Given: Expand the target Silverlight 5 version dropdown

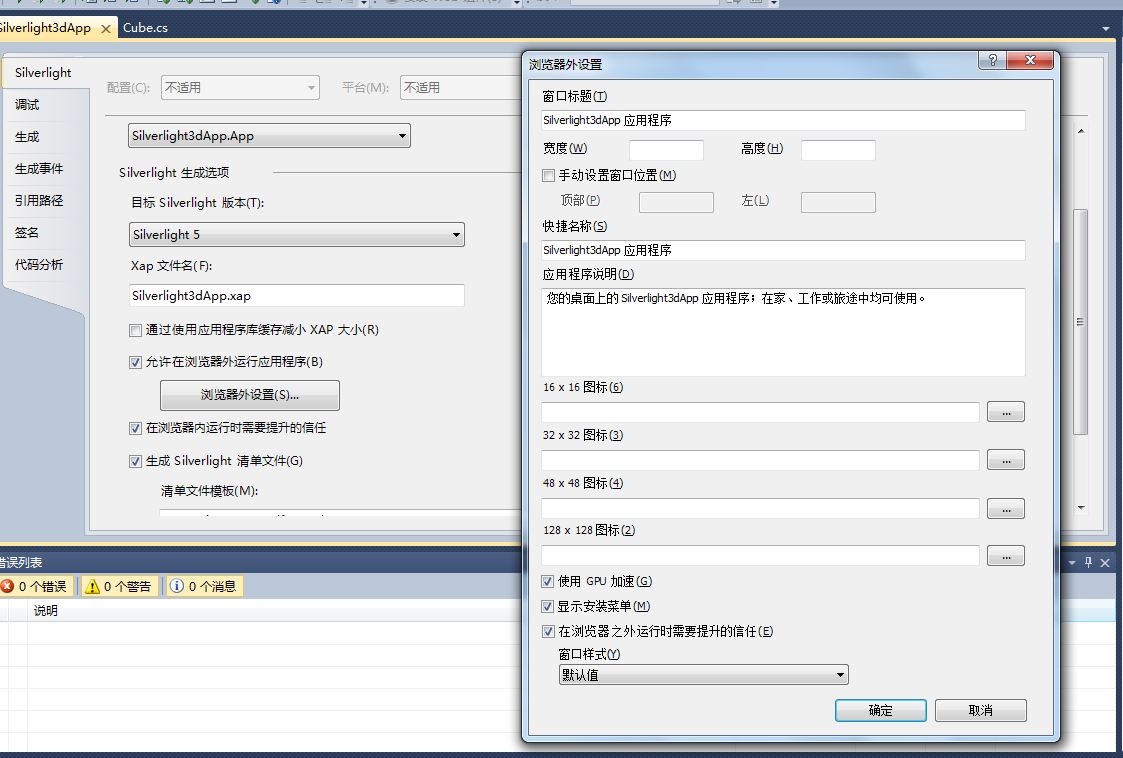Looking at the screenshot, I should click(x=297, y=235).
